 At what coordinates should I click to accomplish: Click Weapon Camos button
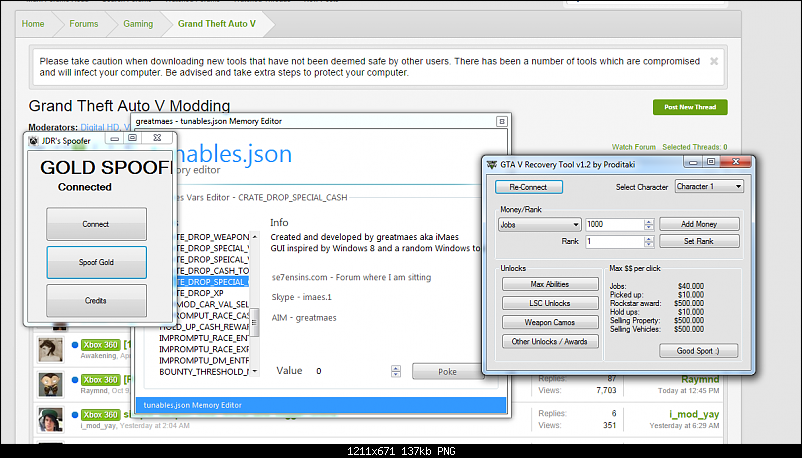point(550,322)
